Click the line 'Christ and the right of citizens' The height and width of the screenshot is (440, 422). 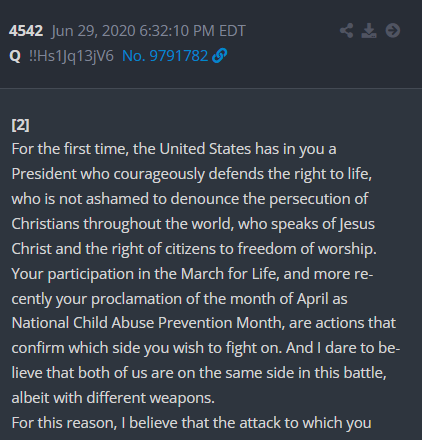click(x=194, y=249)
